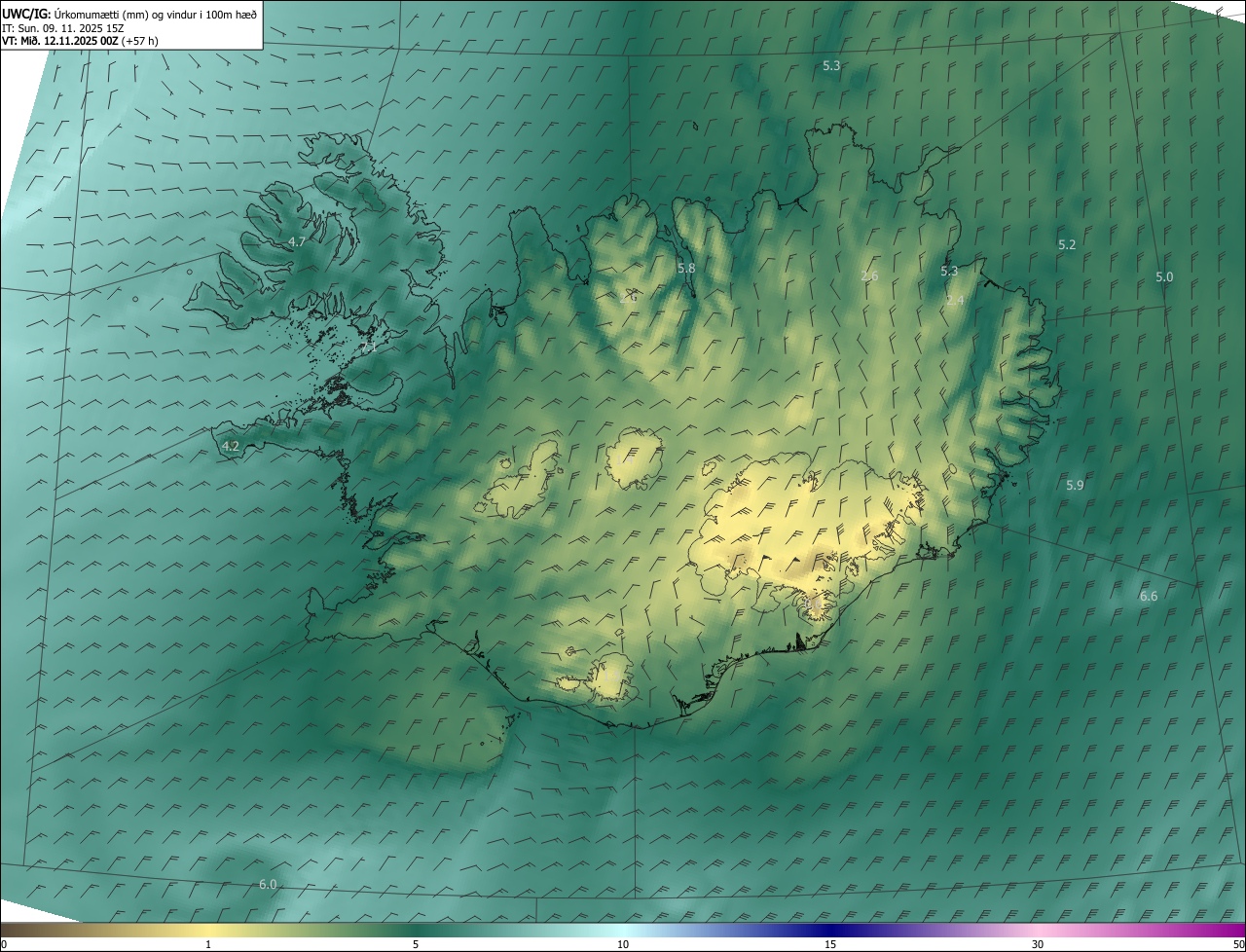This screenshot has width=1246, height=952.
Task: Click the colorbar tick label 50
Action: 1238,944
